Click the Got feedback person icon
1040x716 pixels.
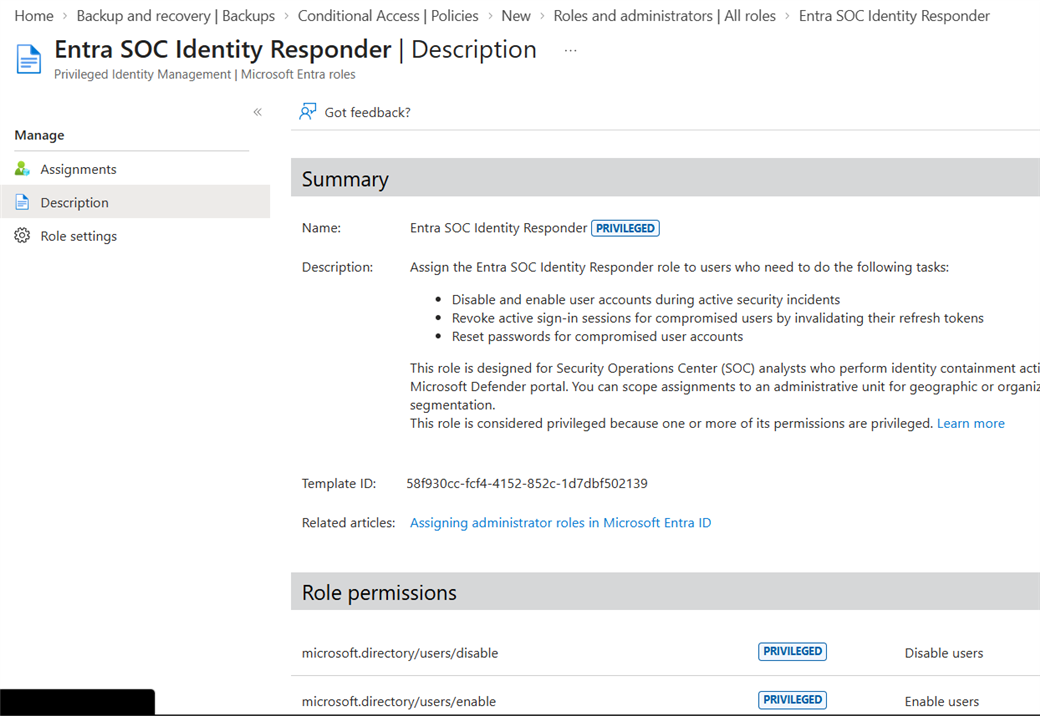pyautogui.click(x=307, y=111)
